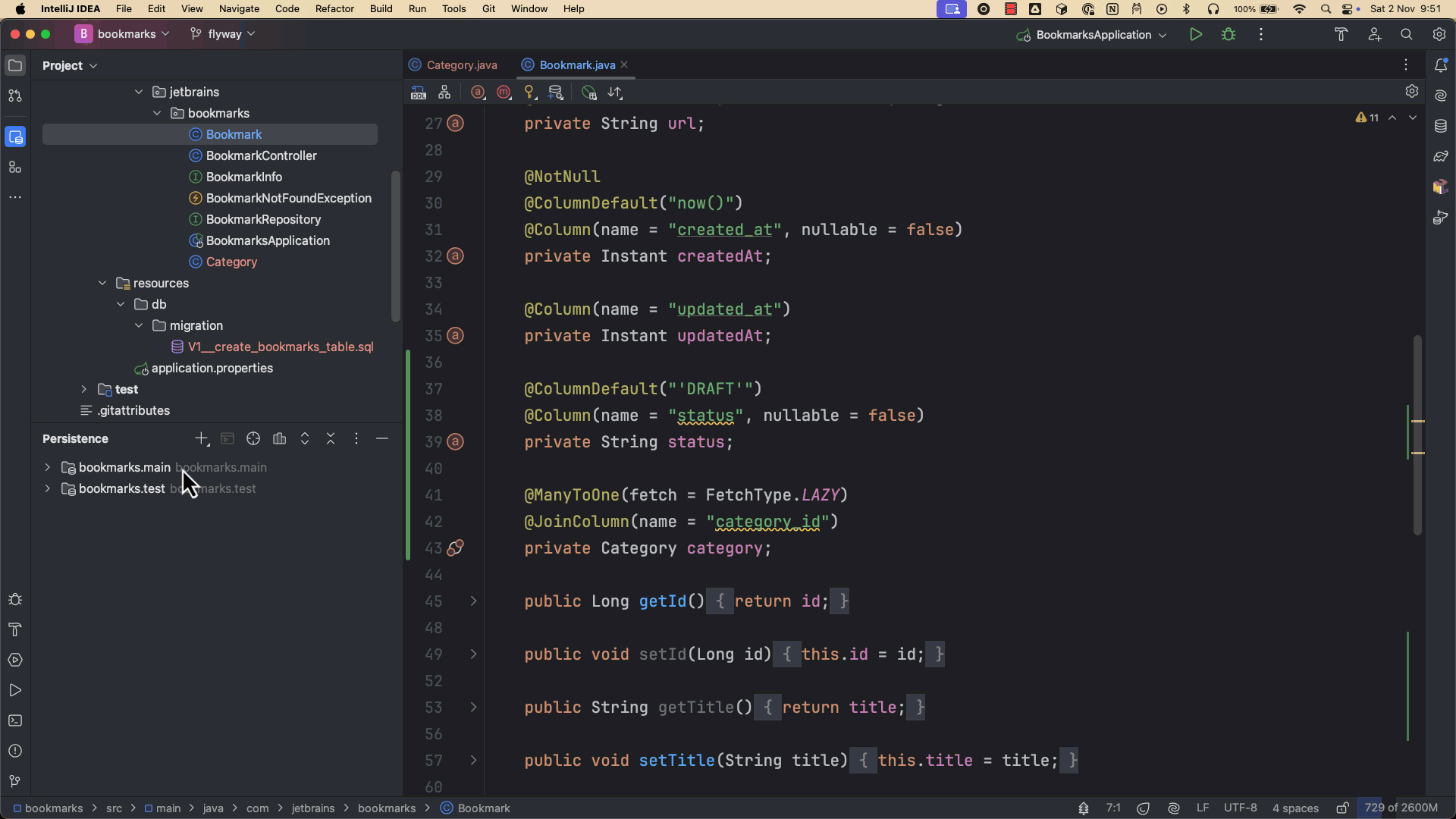Click the 4 spaces indent setting

(x=1295, y=808)
